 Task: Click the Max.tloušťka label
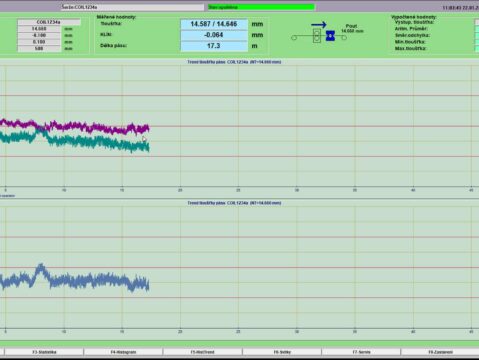411,49
